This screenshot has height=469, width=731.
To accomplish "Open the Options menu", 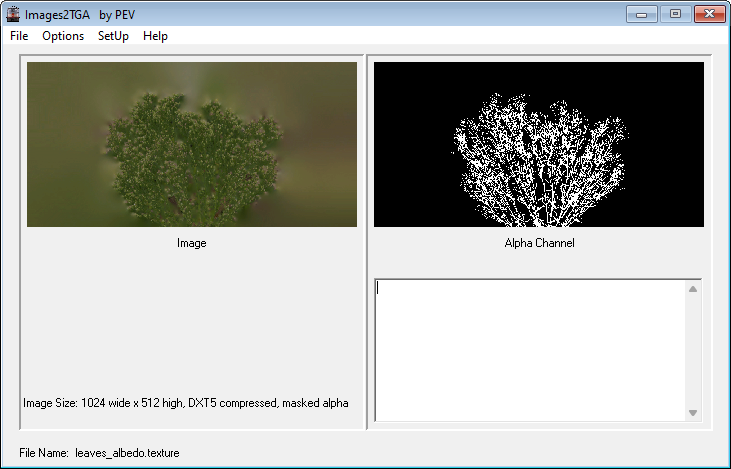I will (63, 36).
